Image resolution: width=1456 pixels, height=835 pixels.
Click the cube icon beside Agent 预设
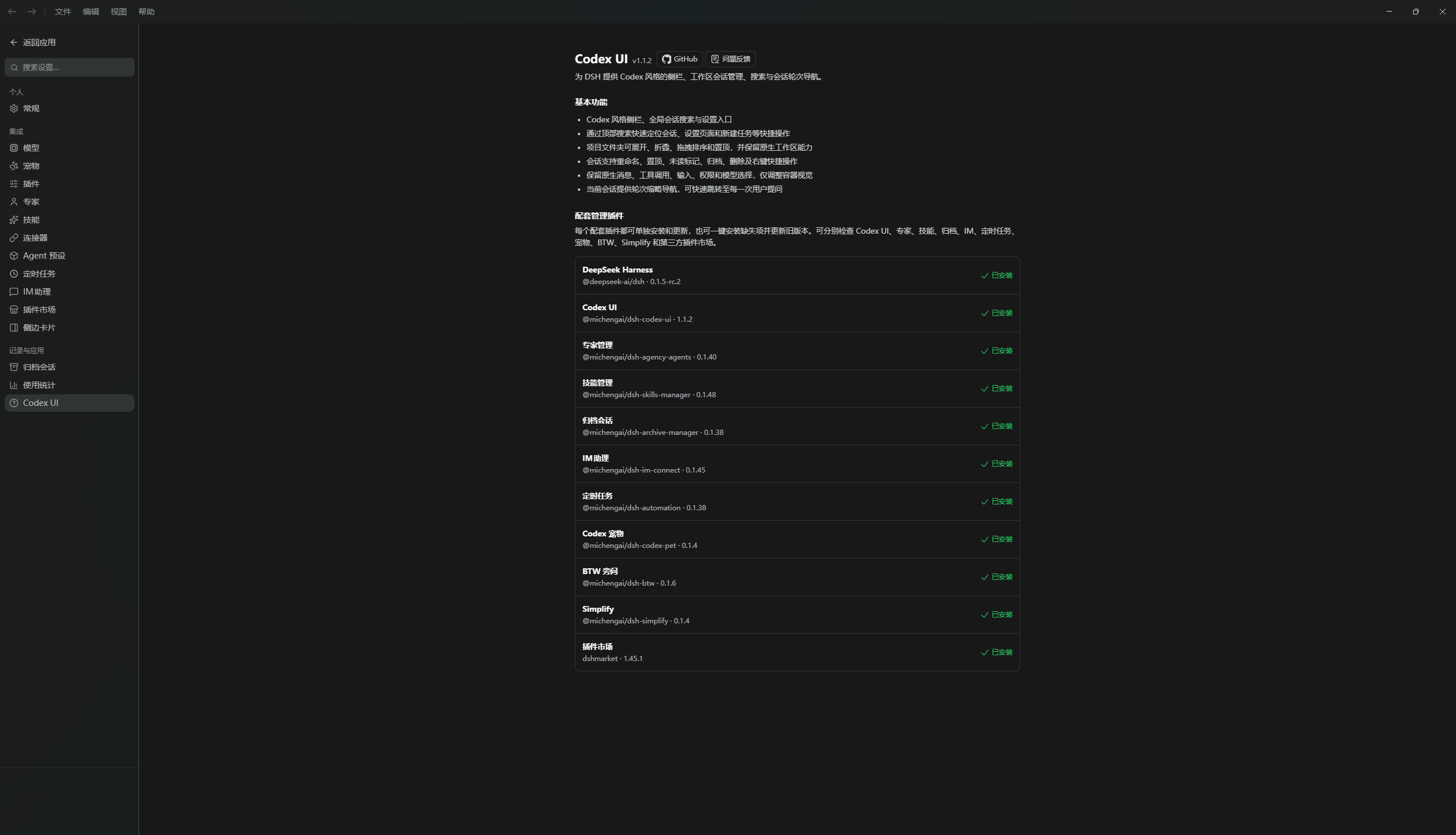(x=14, y=256)
